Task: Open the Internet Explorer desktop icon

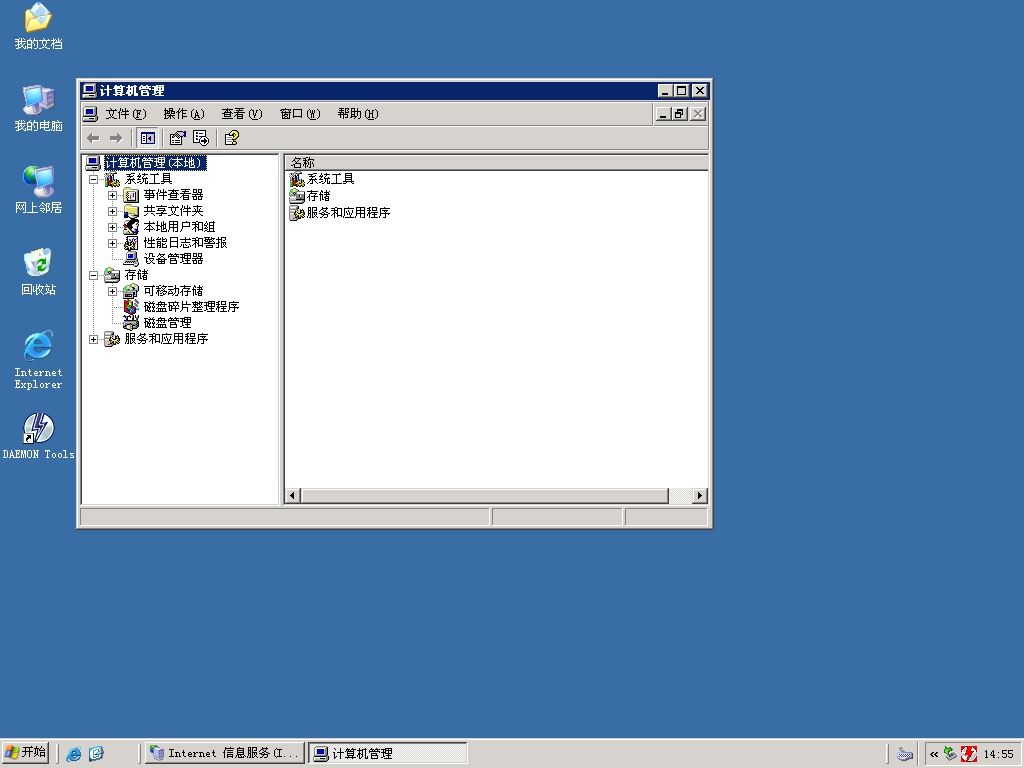Action: (39, 360)
